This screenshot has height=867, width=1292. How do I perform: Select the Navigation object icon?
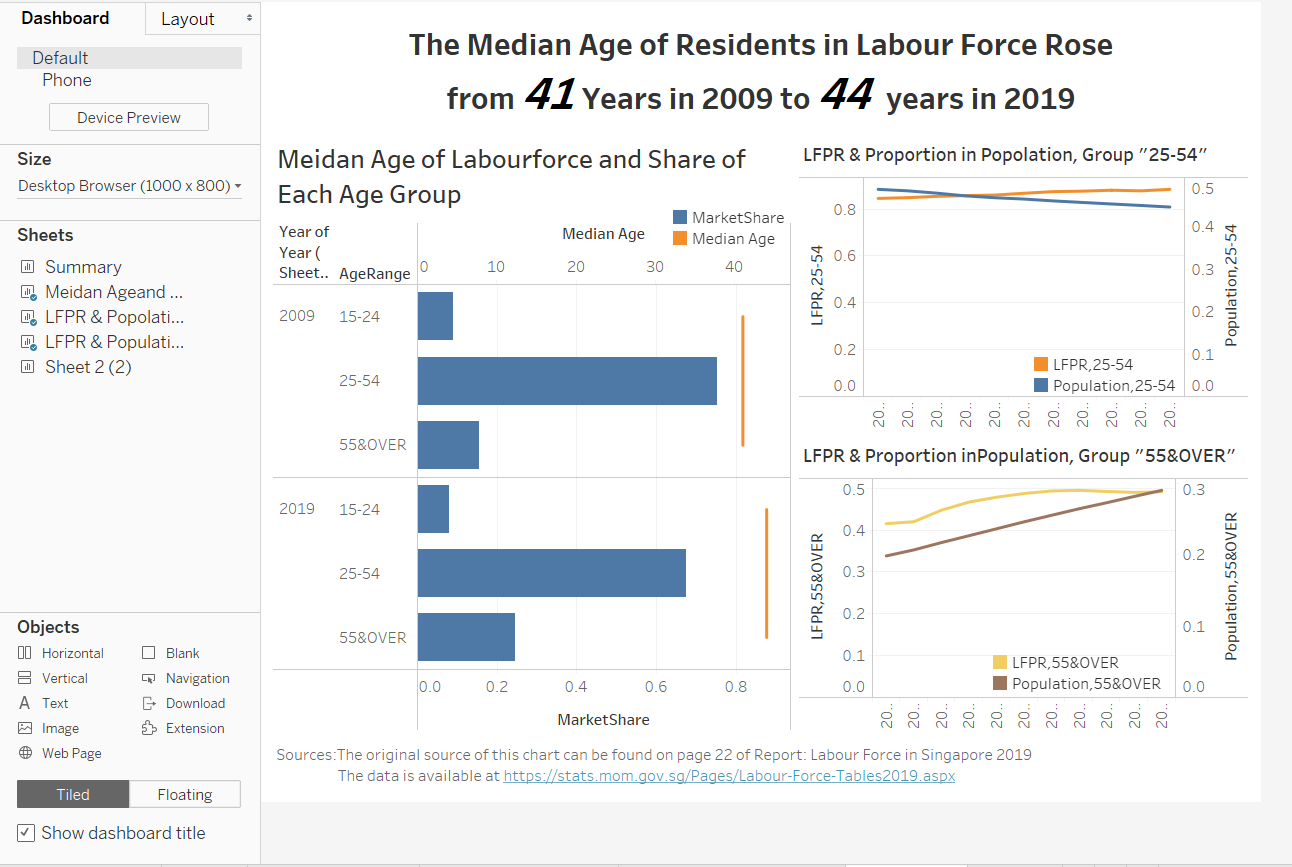(149, 678)
